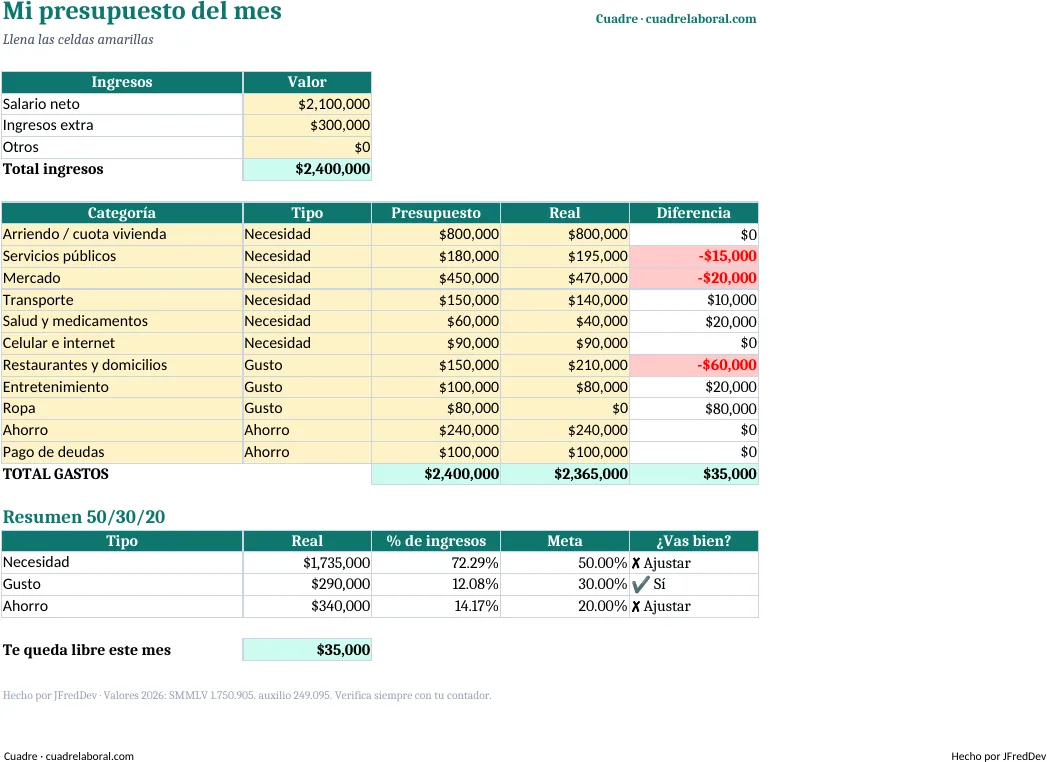The height and width of the screenshot is (762, 1047).
Task: Edit the Entretenimiento budget $100,000
Action: coord(436,387)
